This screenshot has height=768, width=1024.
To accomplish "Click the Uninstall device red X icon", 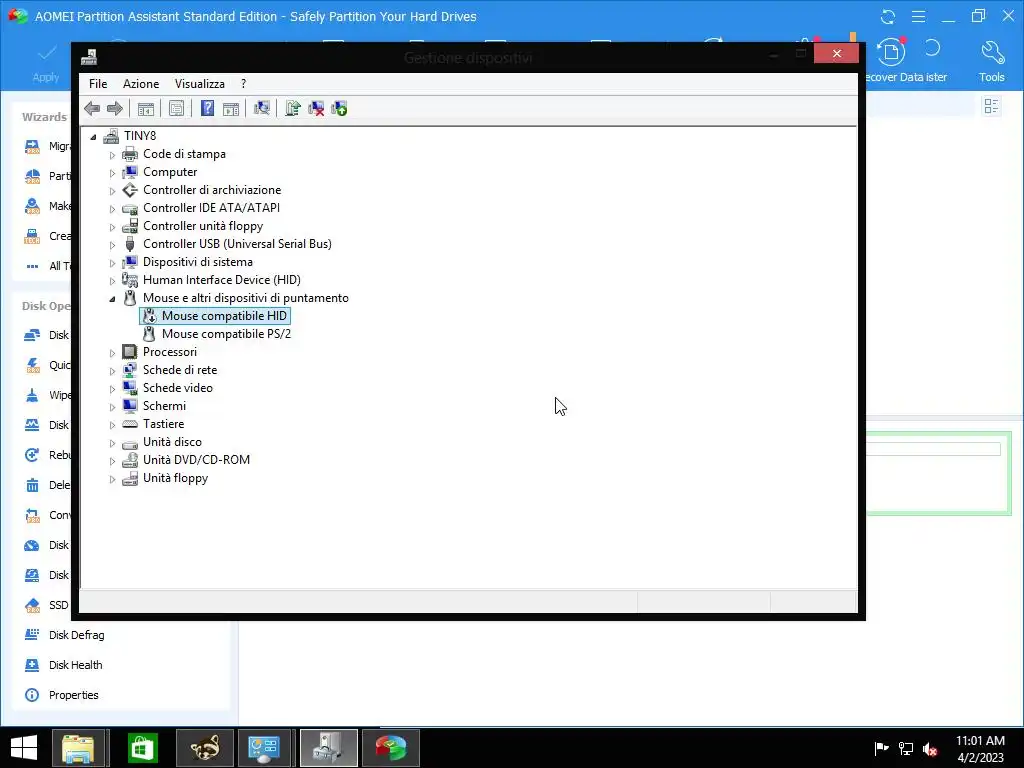I will (x=316, y=108).
